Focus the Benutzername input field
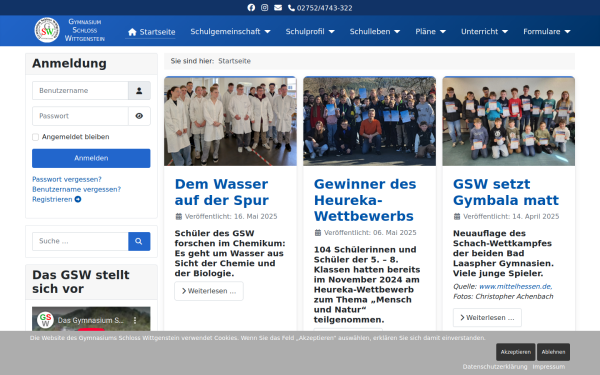Viewport: 600px width, 375px height. [80, 91]
